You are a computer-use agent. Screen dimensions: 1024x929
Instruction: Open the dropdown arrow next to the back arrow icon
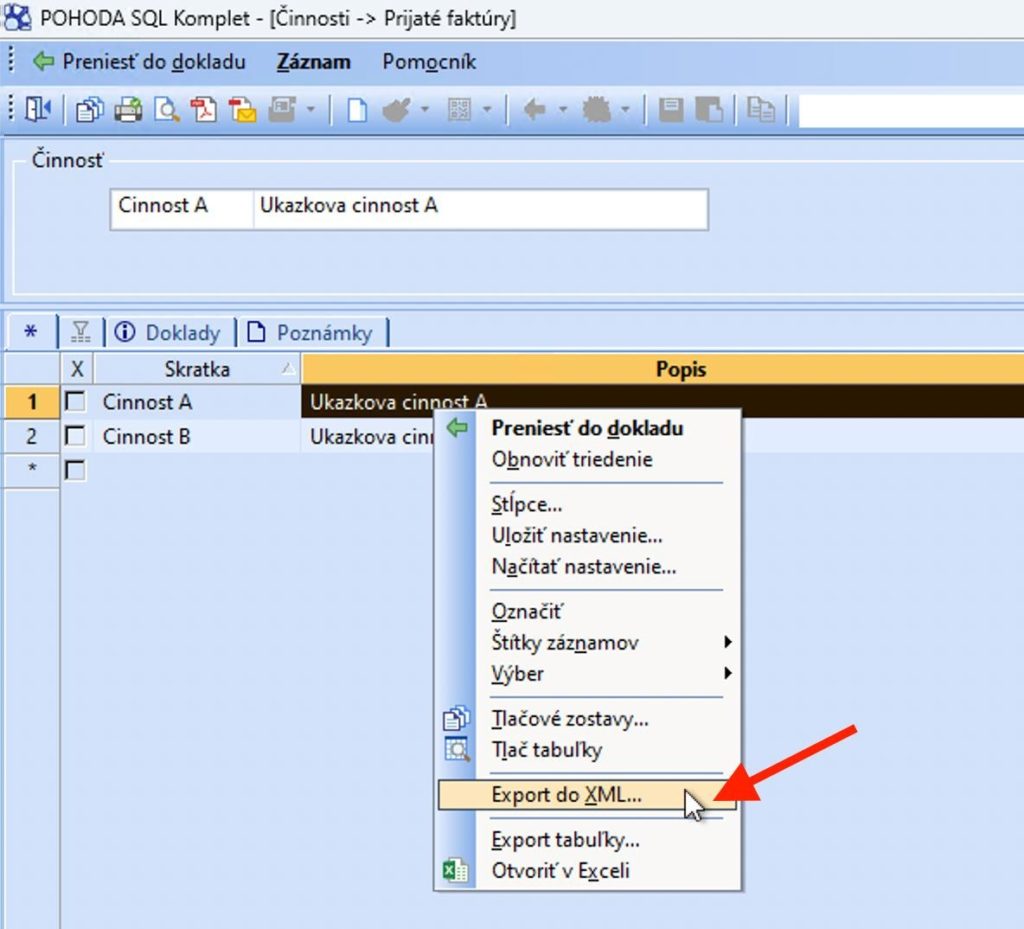click(563, 110)
